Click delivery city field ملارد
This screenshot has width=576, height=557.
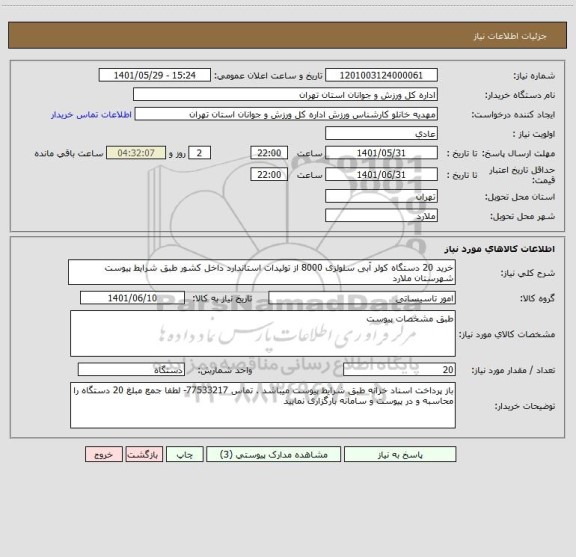pos(381,216)
